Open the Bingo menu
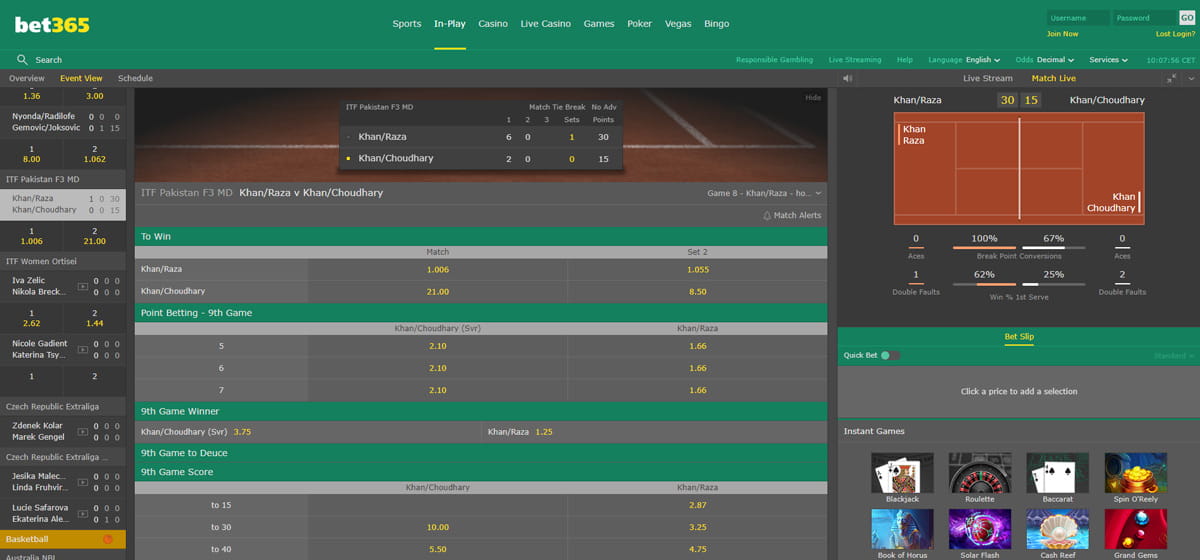The image size is (1200, 560). coord(716,24)
